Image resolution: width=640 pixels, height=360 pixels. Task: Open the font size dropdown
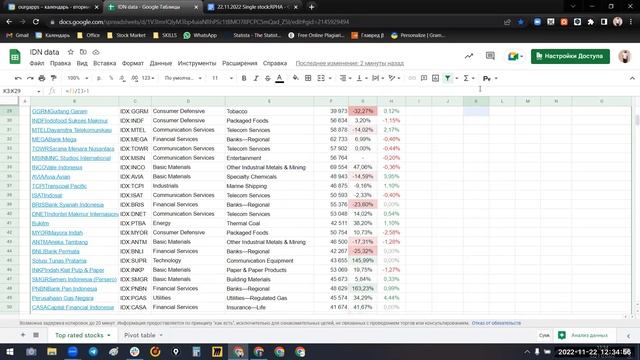pos(222,78)
